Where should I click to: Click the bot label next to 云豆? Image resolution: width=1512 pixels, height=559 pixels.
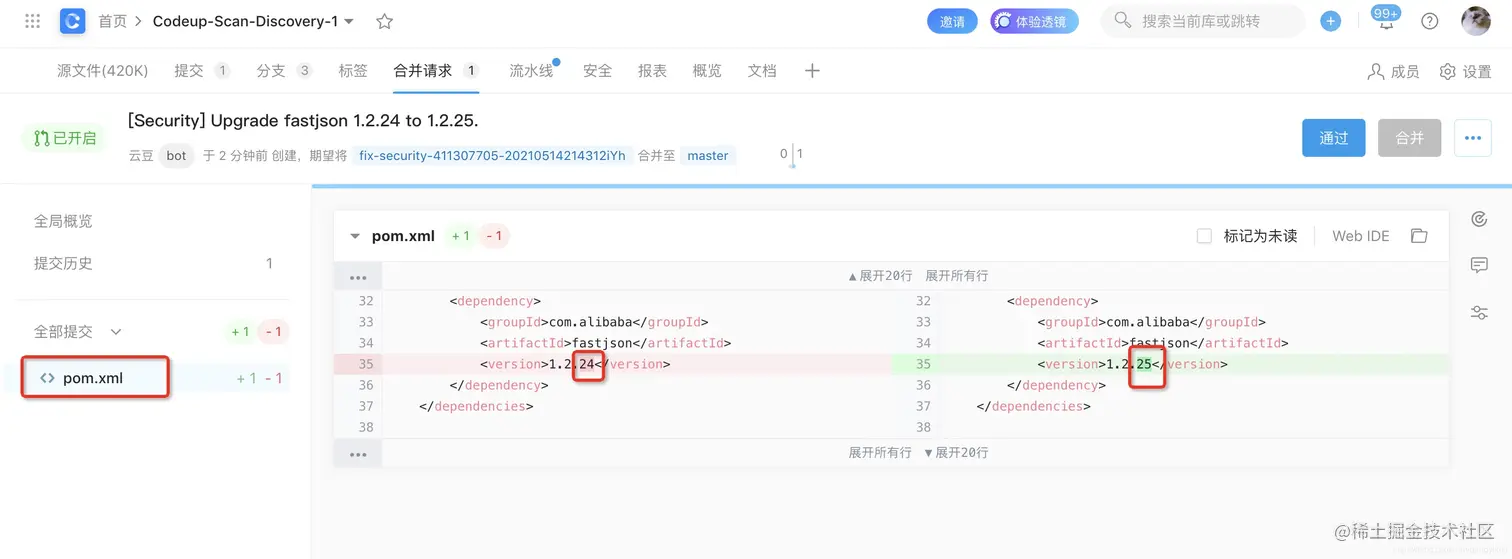coord(177,156)
